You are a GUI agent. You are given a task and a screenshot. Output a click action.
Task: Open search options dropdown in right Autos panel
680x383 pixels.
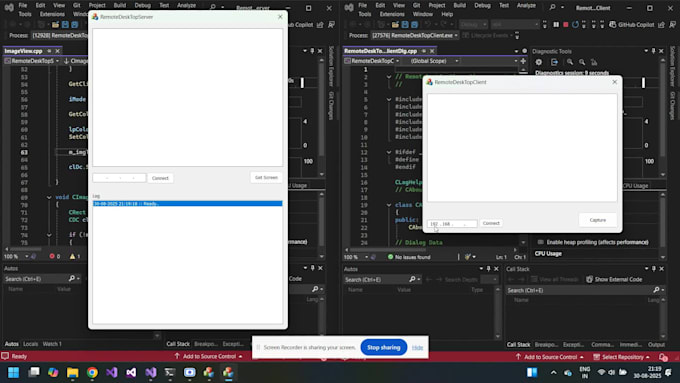pos(419,279)
